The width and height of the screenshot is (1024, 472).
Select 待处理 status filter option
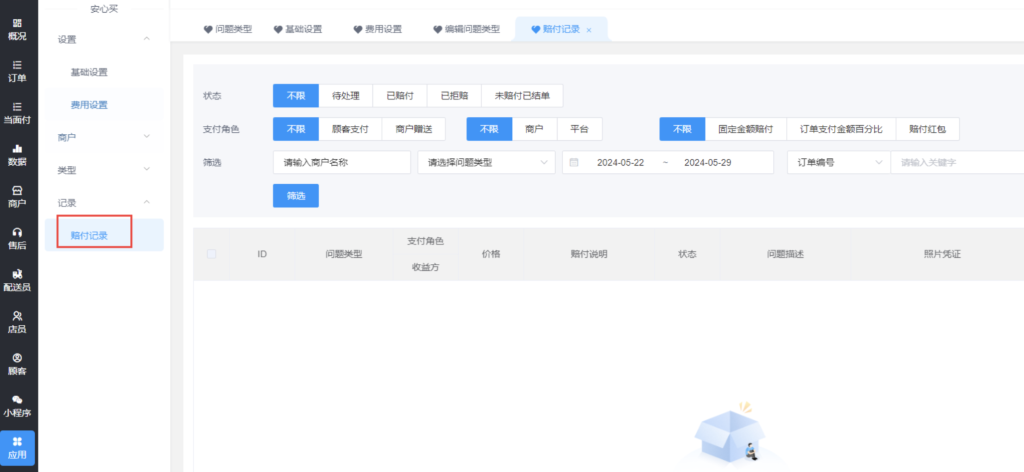click(346, 96)
